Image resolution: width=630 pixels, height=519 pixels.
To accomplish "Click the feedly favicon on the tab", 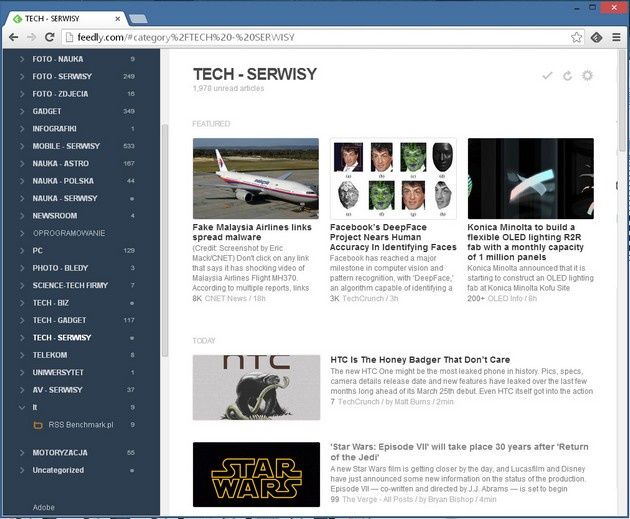I will [17, 19].
